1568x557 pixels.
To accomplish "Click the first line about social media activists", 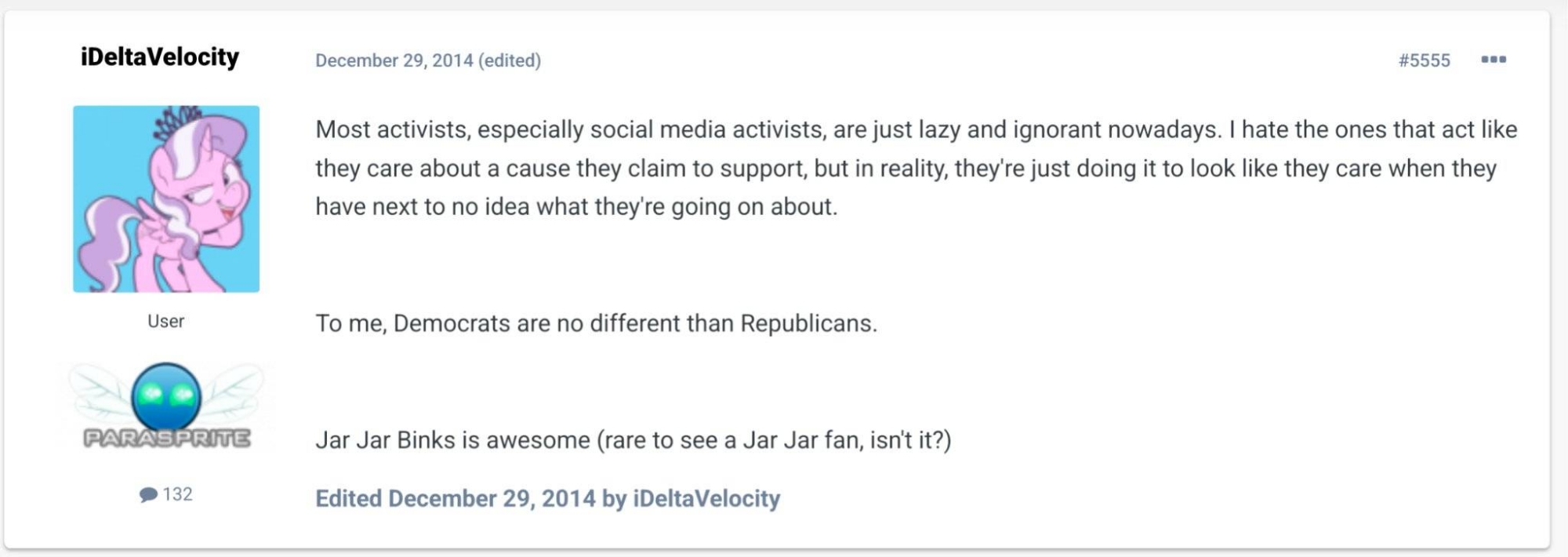I will [916, 129].
